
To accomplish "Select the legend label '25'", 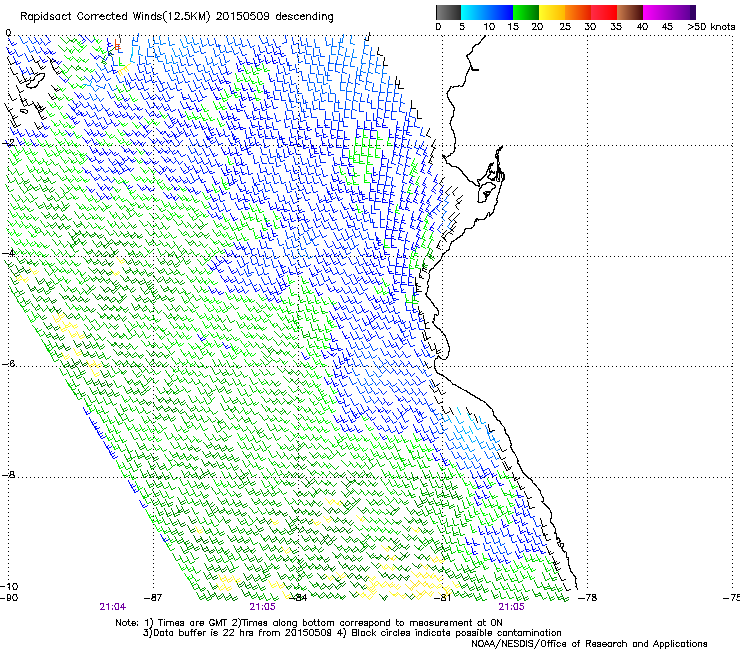I will (x=565, y=27).
